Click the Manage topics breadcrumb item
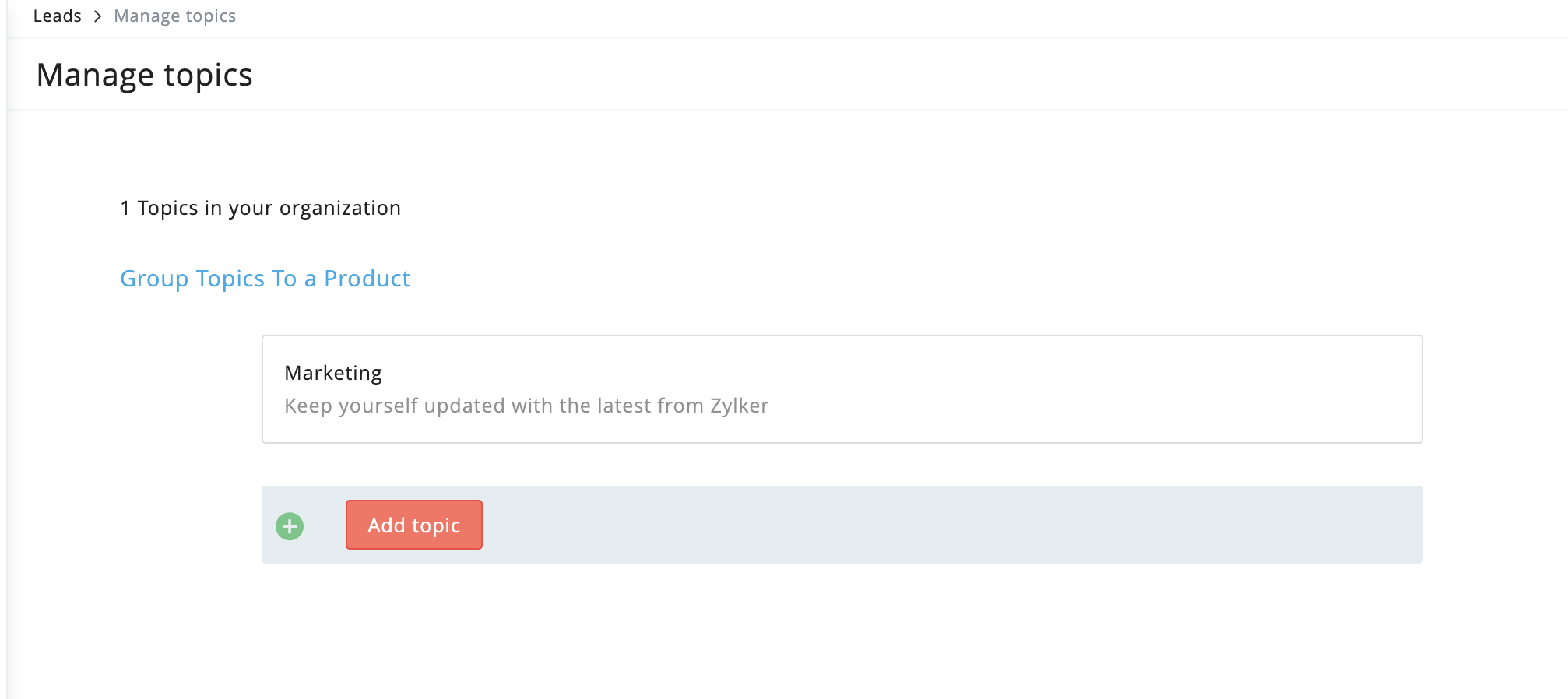 coord(175,16)
